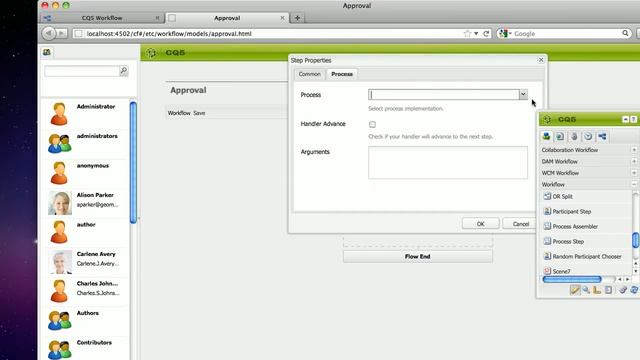The image size is (640, 360).
Task: Open the Process dropdown arrow
Action: pyautogui.click(x=523, y=95)
